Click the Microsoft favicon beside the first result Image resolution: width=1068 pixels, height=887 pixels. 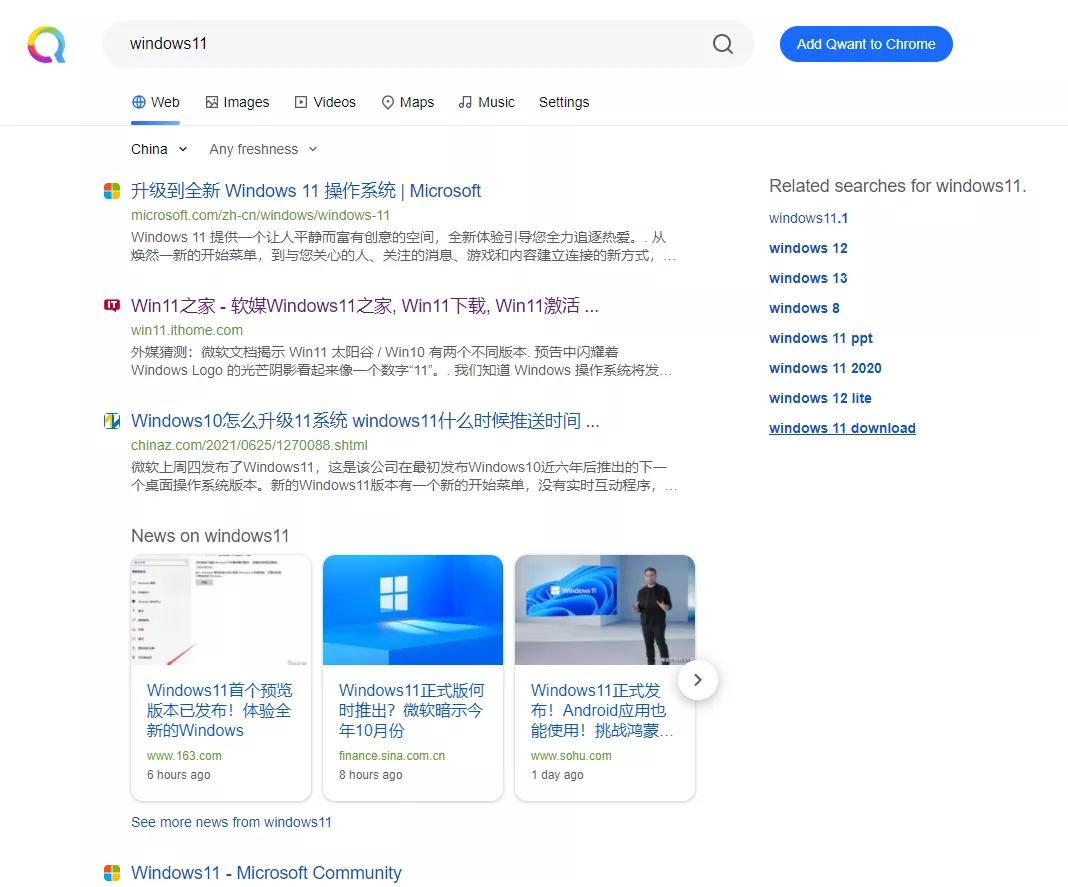[x=111, y=190]
